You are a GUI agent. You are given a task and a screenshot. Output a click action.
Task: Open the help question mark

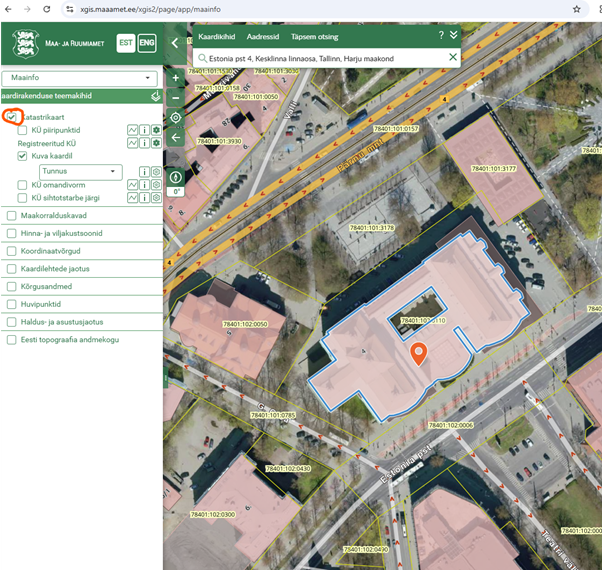tap(441, 35)
